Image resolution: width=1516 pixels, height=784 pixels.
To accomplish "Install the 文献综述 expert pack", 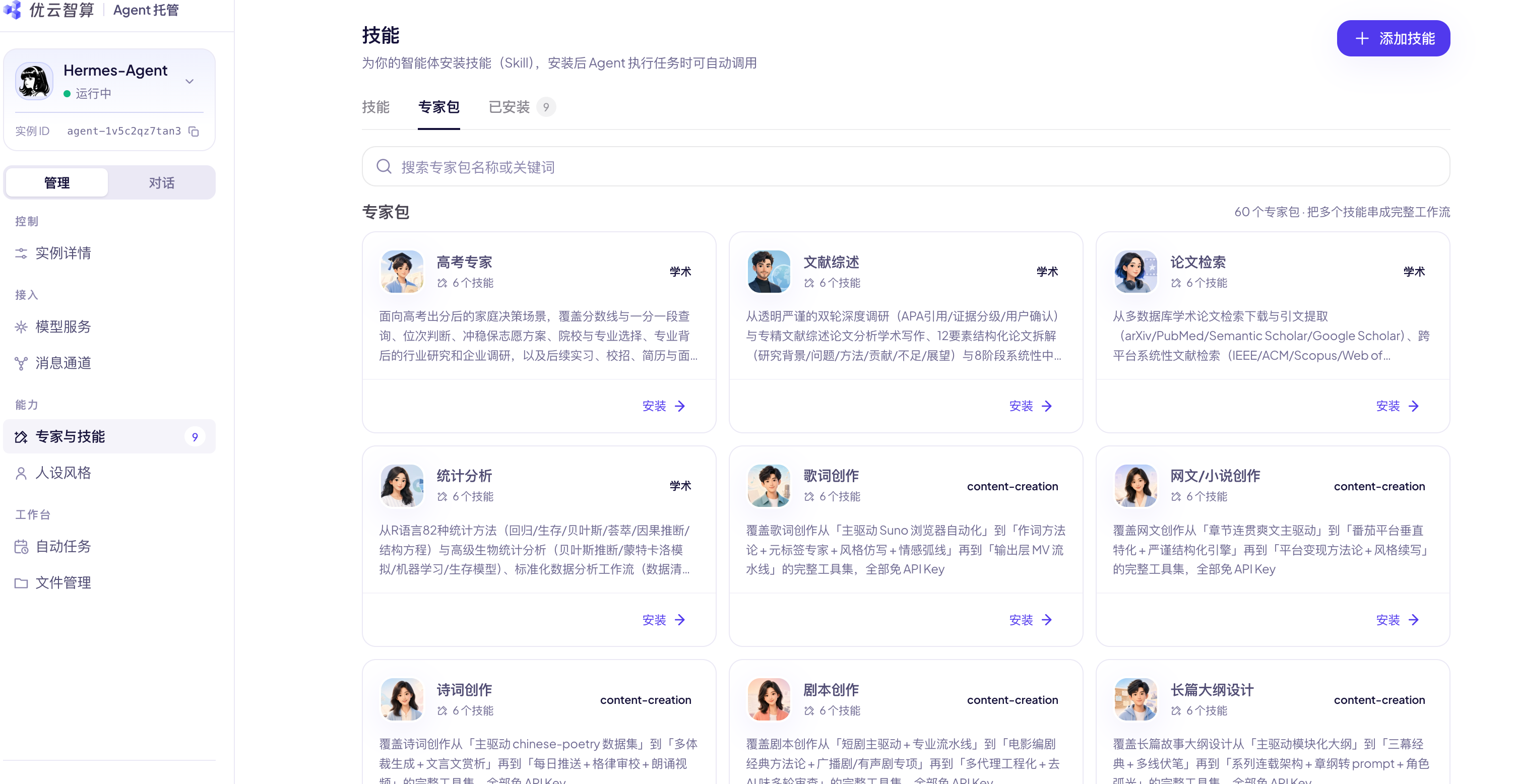I will [1031, 407].
